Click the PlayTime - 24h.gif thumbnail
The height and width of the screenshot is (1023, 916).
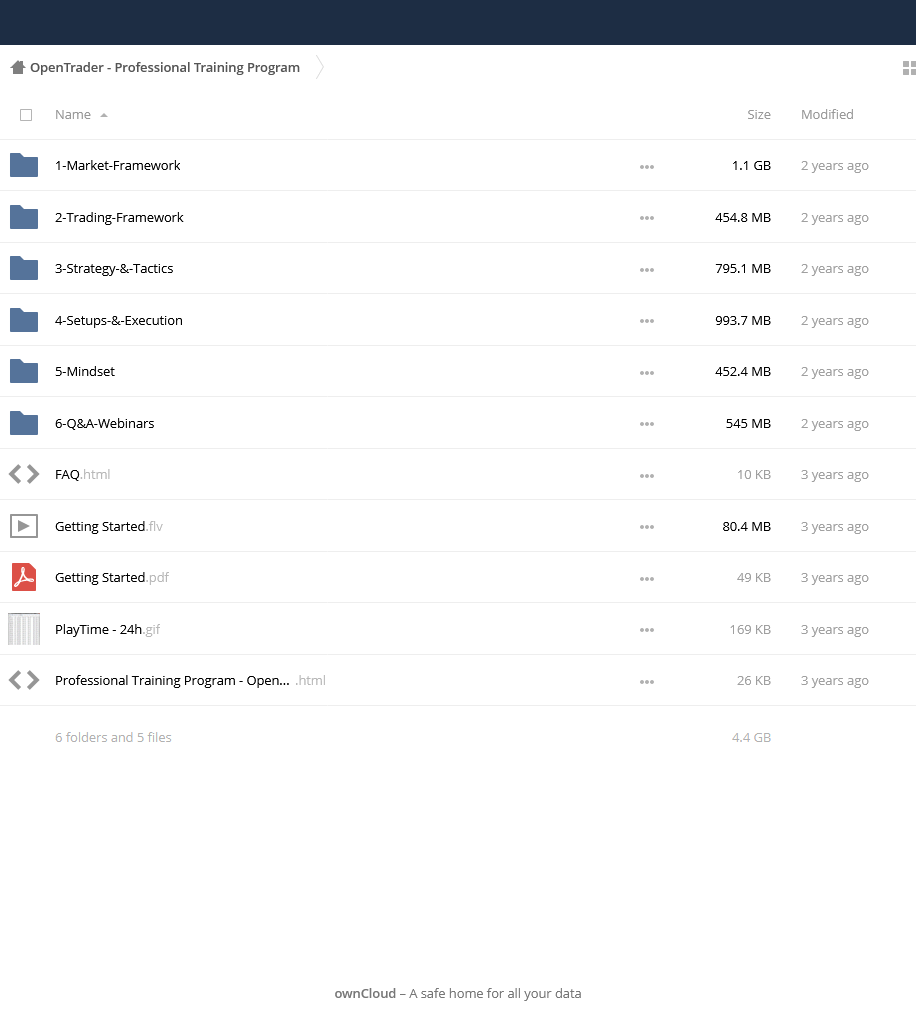point(24,629)
